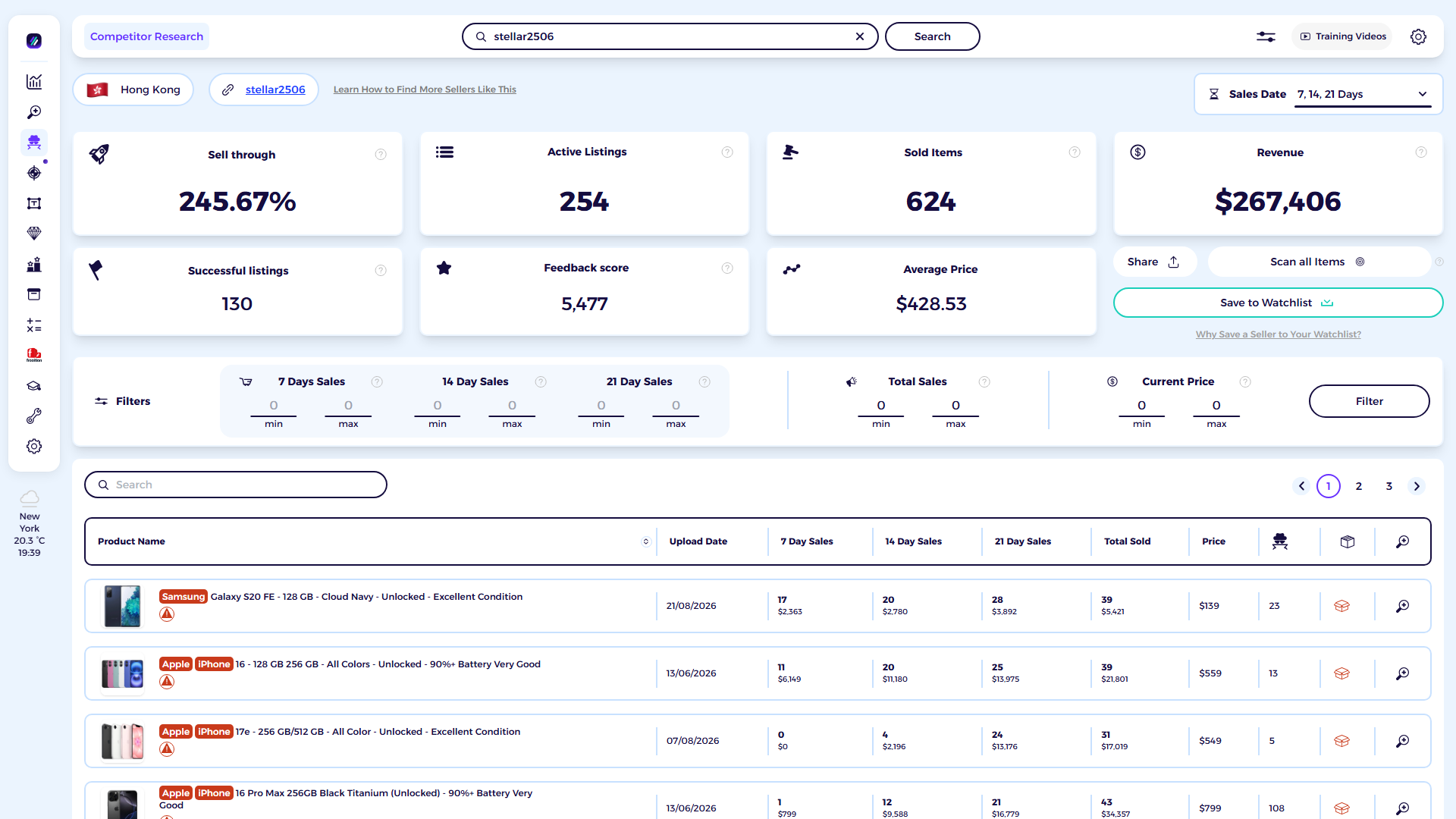Open the Competitor Research tab label
Screen dimensions: 1456x819
tap(146, 36)
